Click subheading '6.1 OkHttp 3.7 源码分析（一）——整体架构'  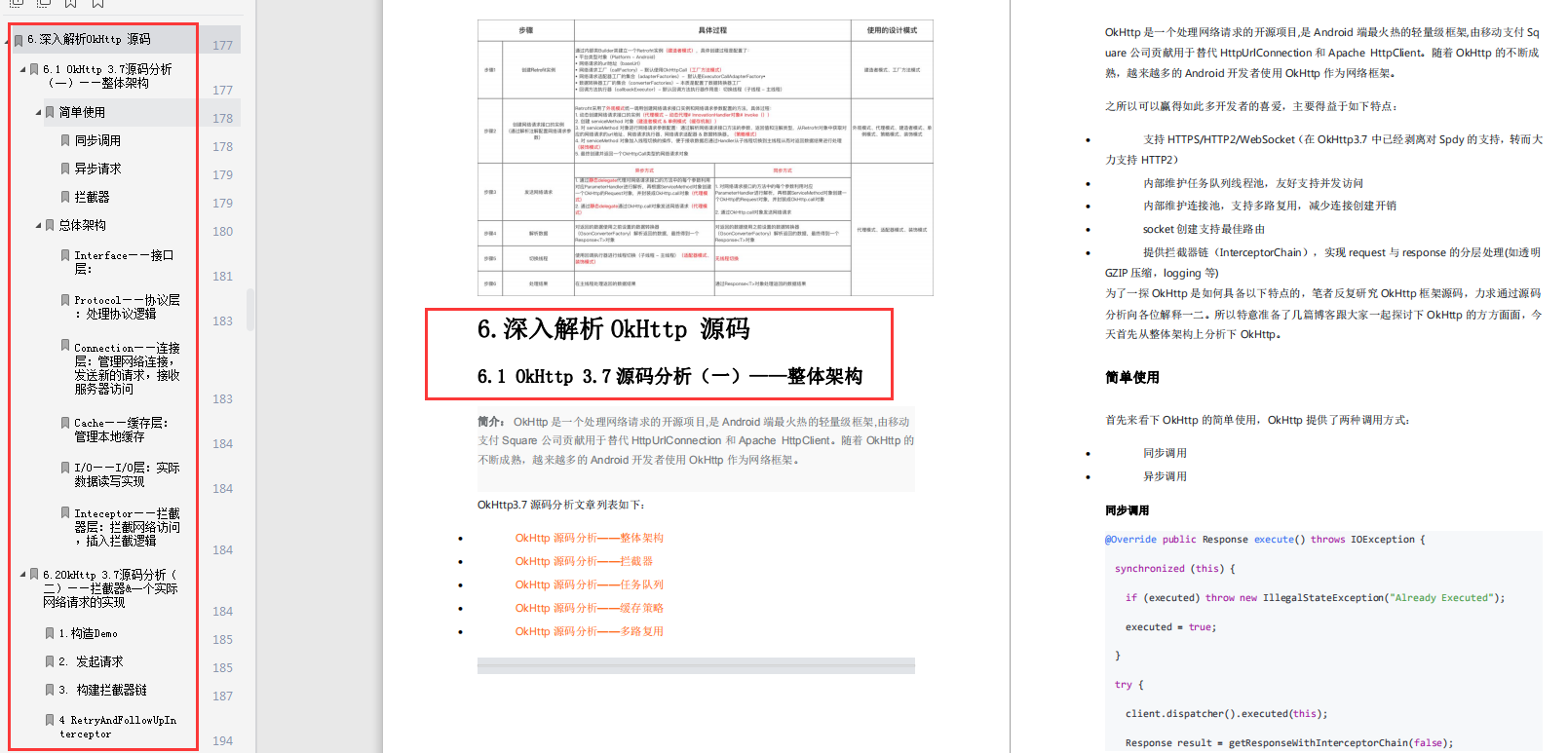(669, 376)
